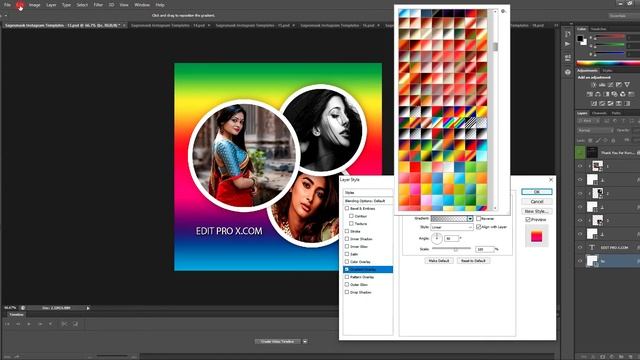The width and height of the screenshot is (640, 360).
Task: Add a Threshold adjustment
Action: (x=611, y=104)
